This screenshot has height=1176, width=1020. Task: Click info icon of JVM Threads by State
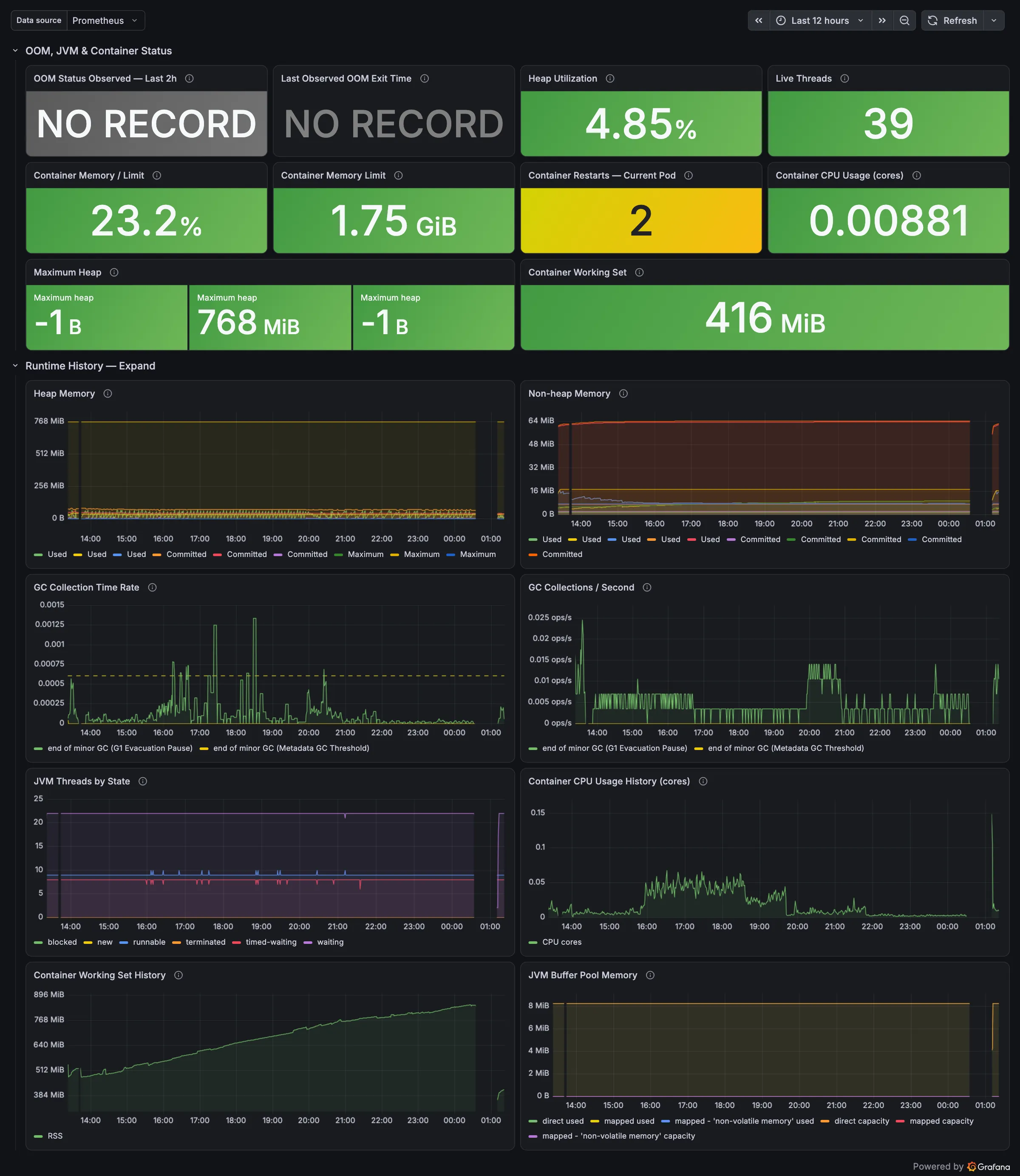[x=143, y=781]
